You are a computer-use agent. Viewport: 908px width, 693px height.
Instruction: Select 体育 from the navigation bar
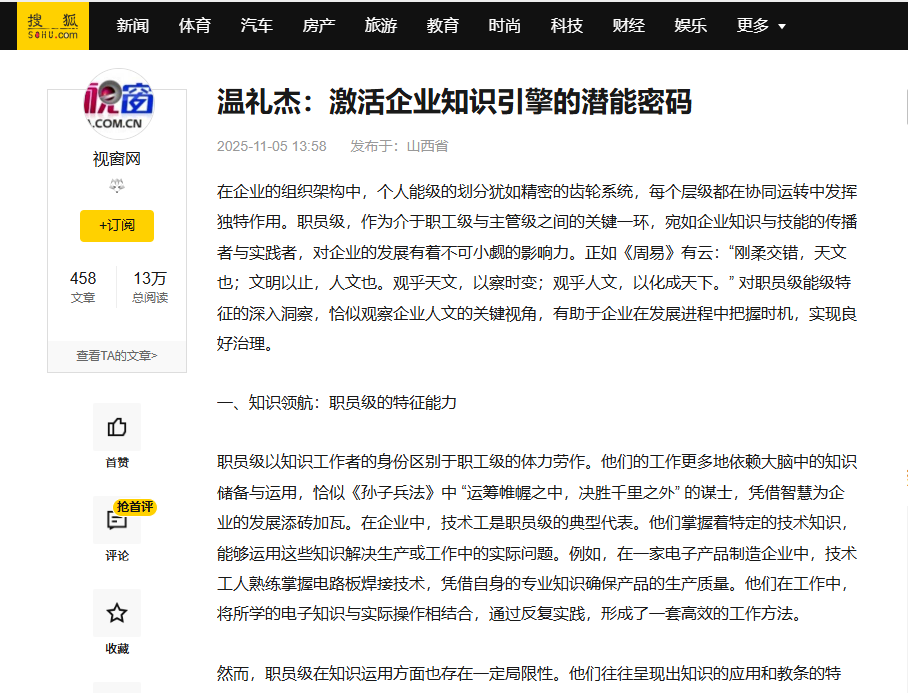195,25
